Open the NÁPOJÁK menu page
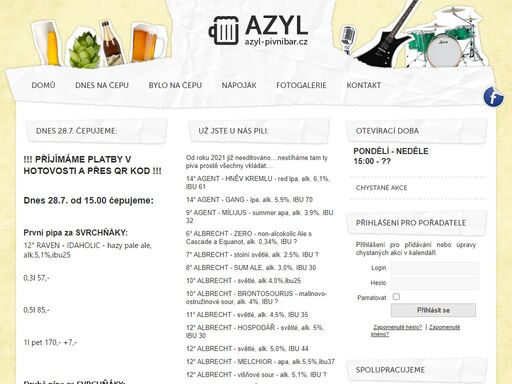Image resolution: width=512 pixels, height=384 pixels. 239,85
